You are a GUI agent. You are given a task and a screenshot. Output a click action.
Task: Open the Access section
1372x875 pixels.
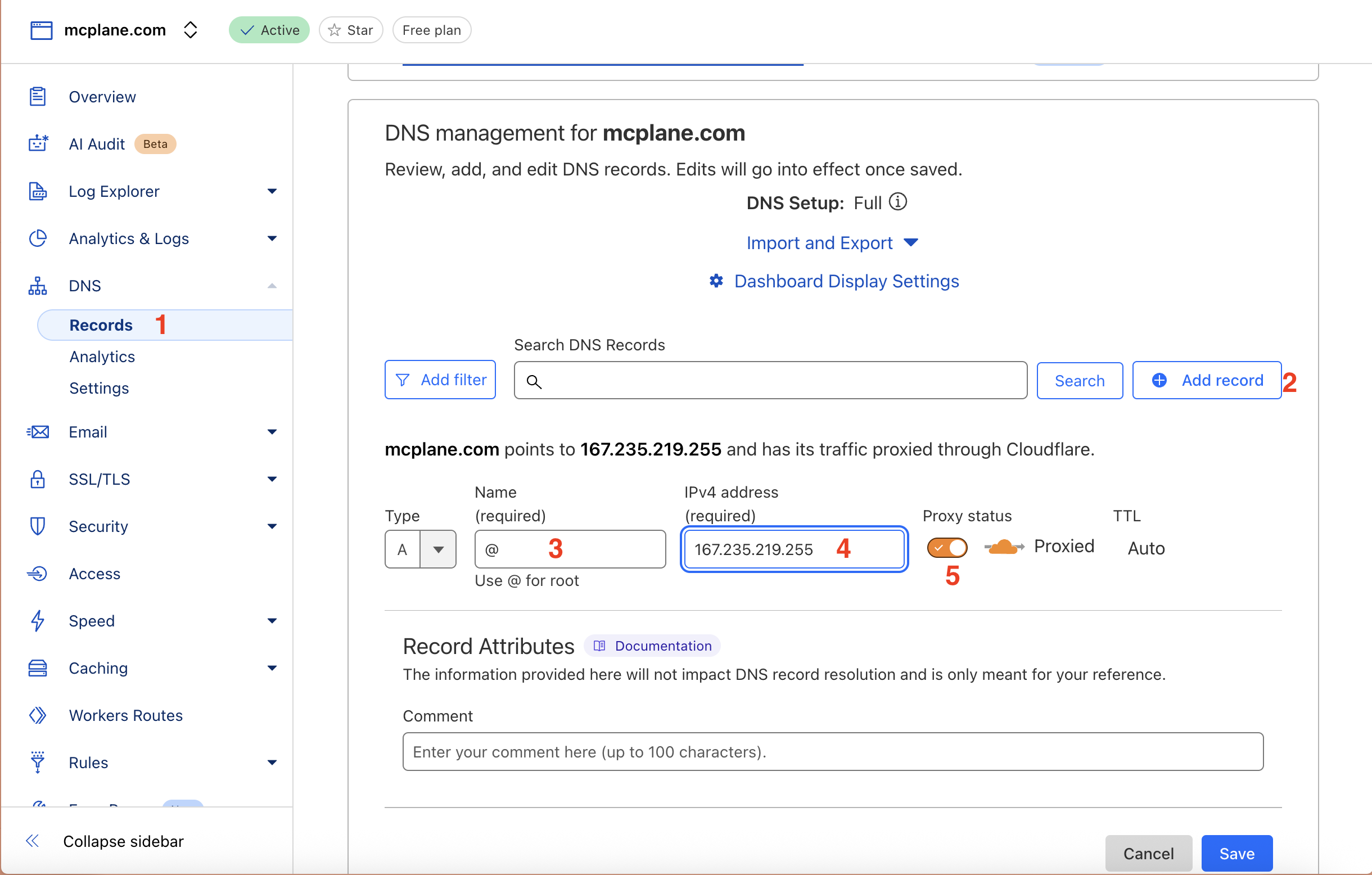[94, 574]
